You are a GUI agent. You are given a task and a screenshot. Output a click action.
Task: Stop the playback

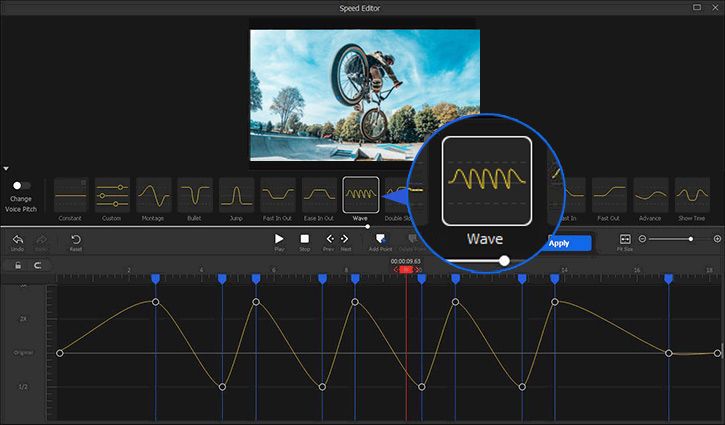[x=305, y=240]
